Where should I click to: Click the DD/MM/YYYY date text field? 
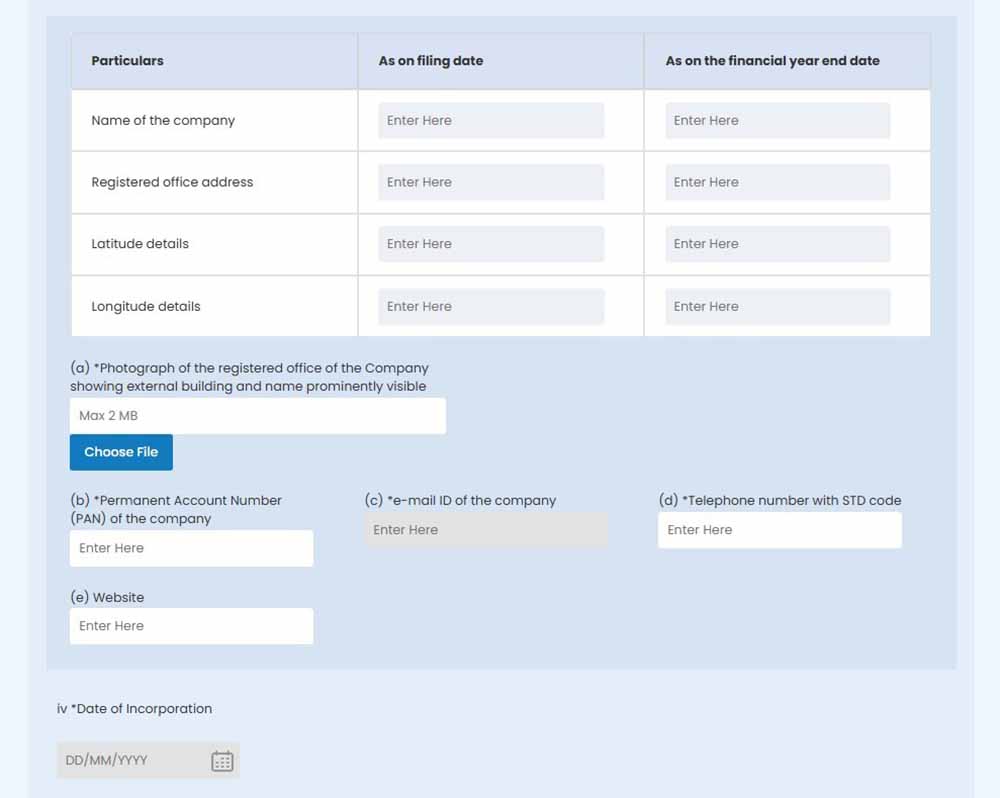pos(130,761)
